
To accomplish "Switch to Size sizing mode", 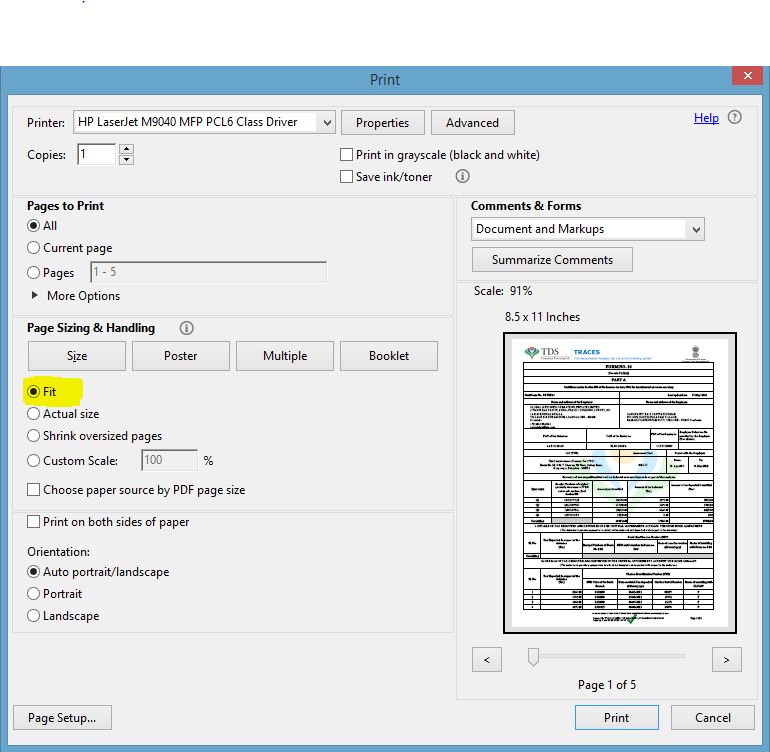I will point(77,356).
